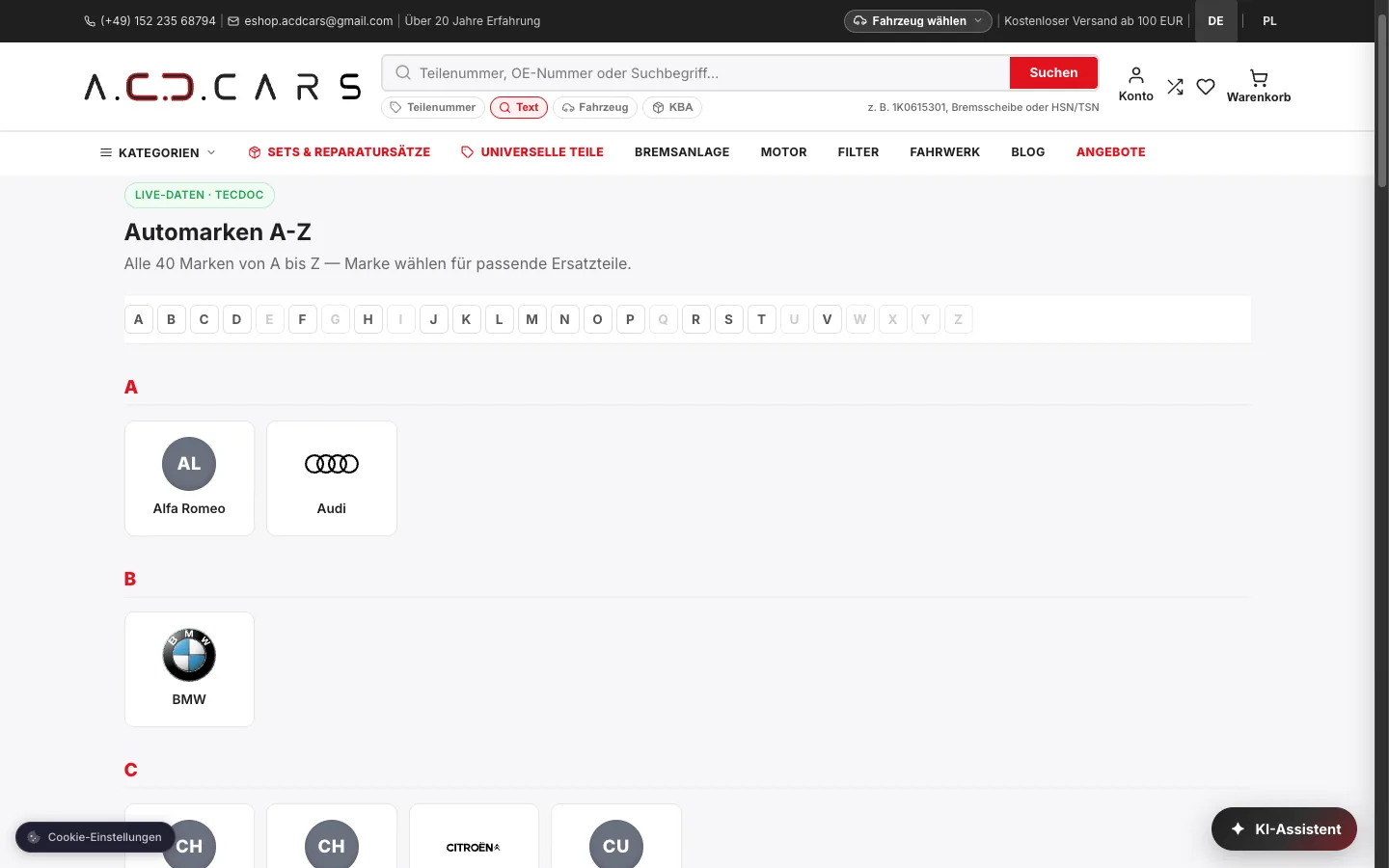Open the Citroën brand card
Screen dimensions: 1389x868
474,836
